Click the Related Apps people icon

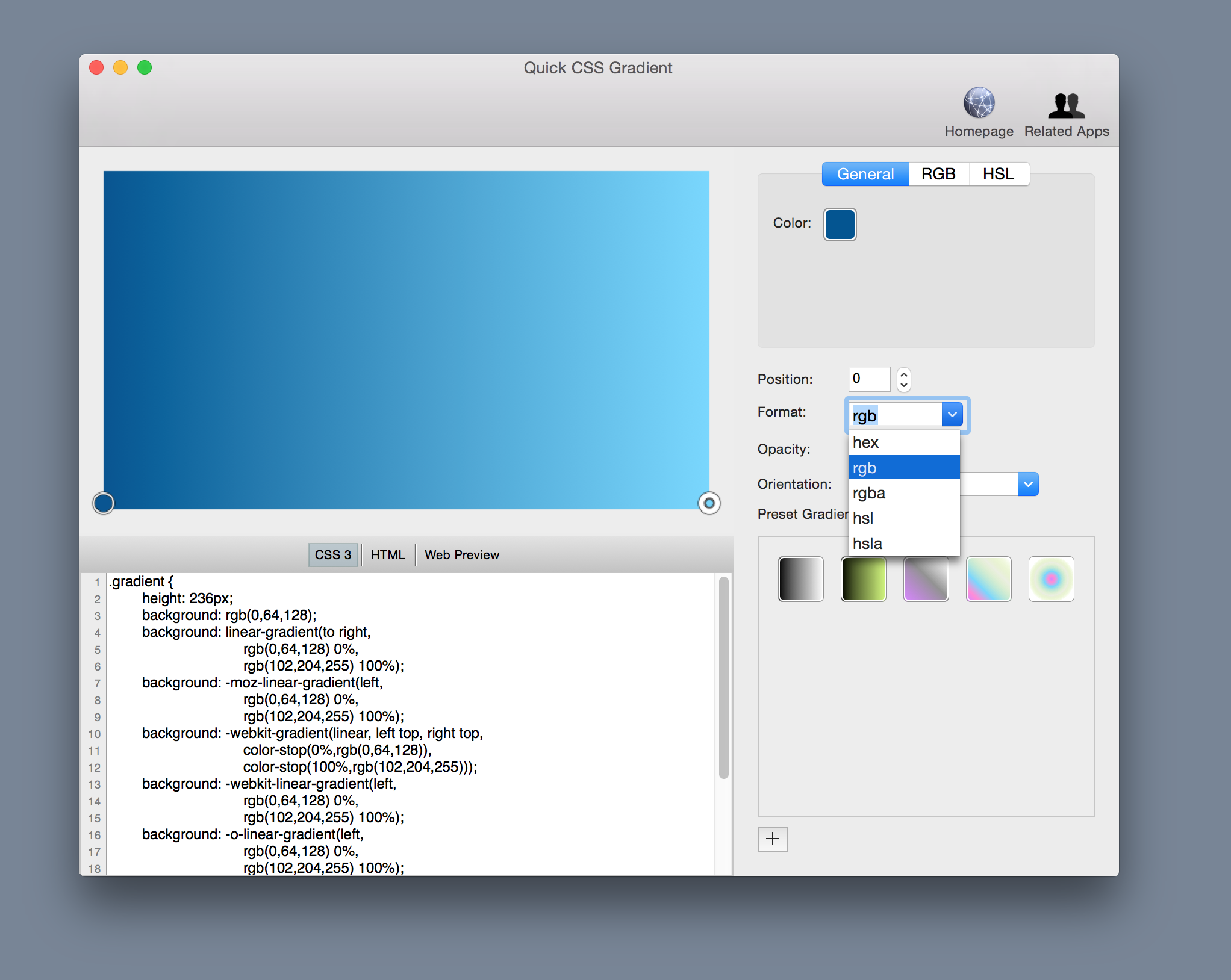coord(1066,106)
